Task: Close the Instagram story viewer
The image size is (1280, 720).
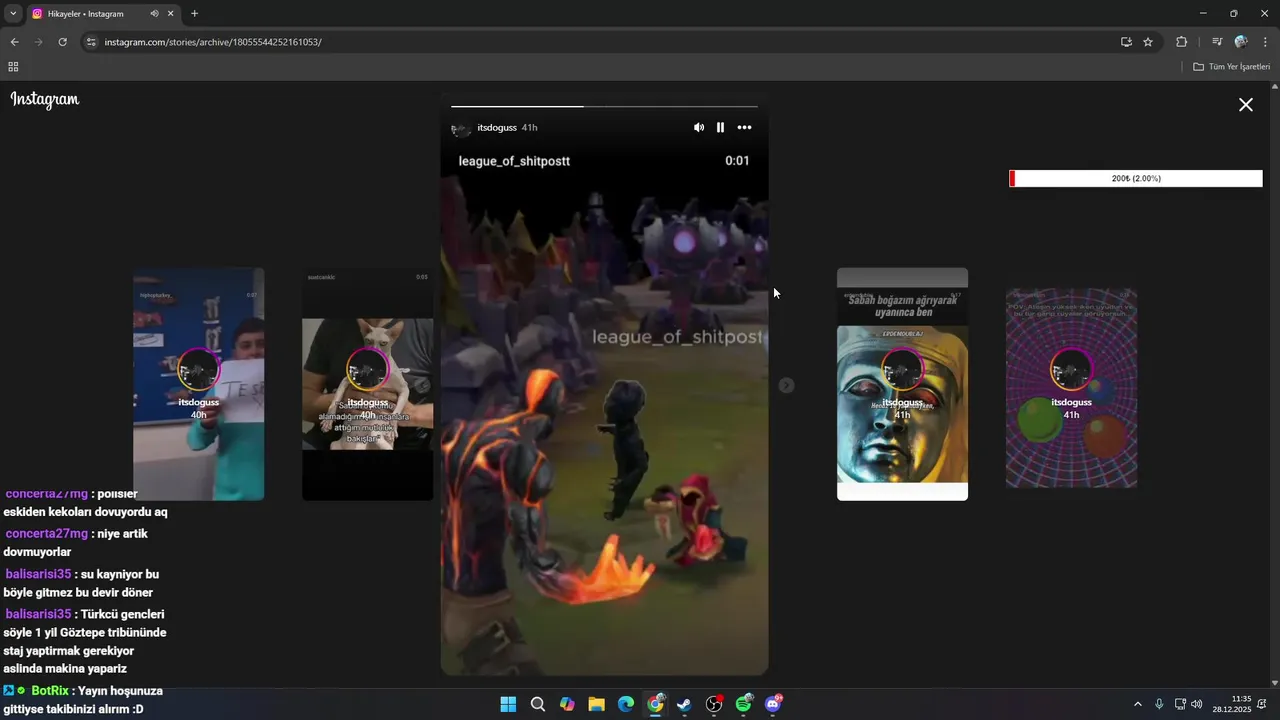Action: pyautogui.click(x=1246, y=104)
